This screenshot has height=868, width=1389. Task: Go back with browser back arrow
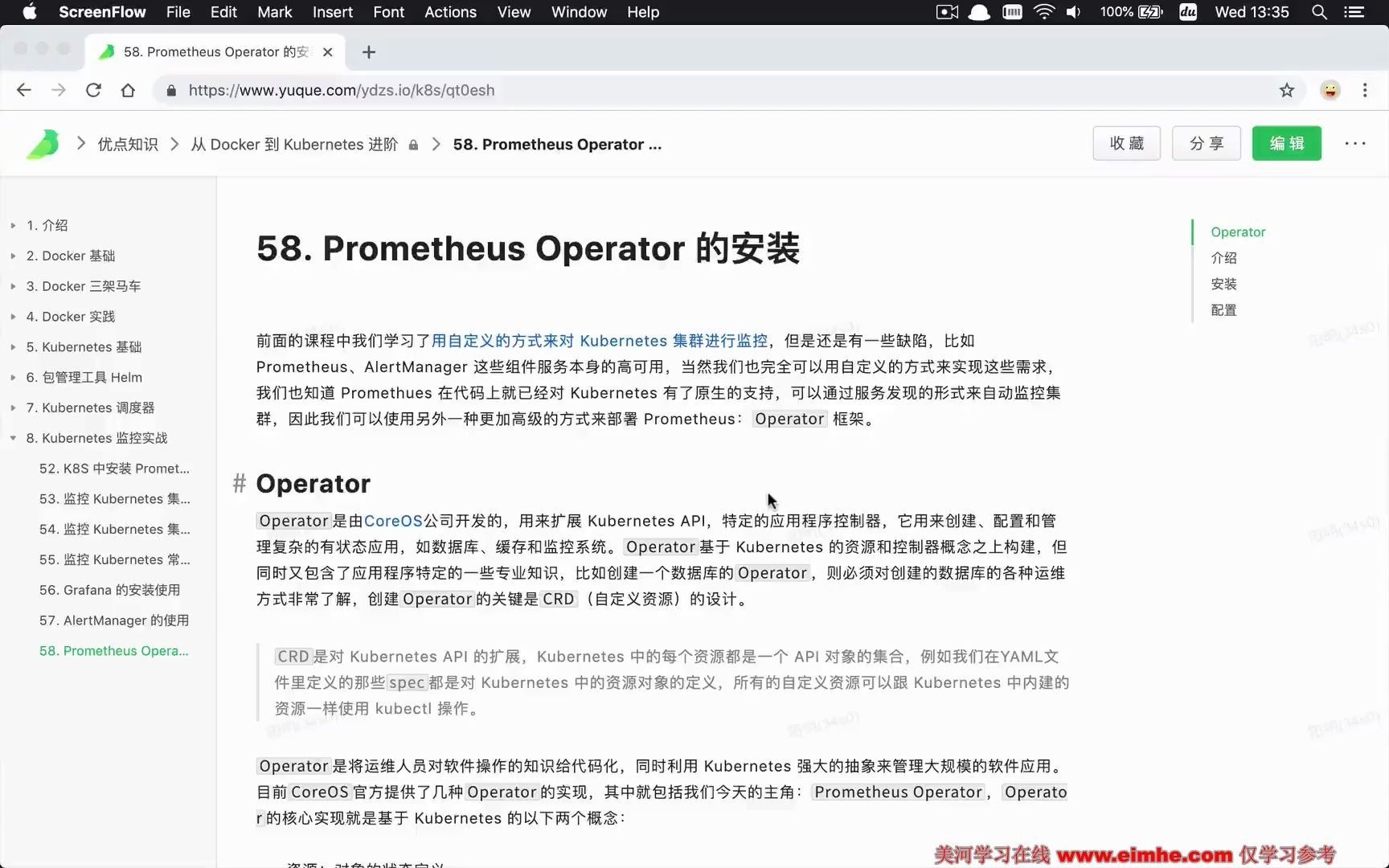click(x=24, y=90)
